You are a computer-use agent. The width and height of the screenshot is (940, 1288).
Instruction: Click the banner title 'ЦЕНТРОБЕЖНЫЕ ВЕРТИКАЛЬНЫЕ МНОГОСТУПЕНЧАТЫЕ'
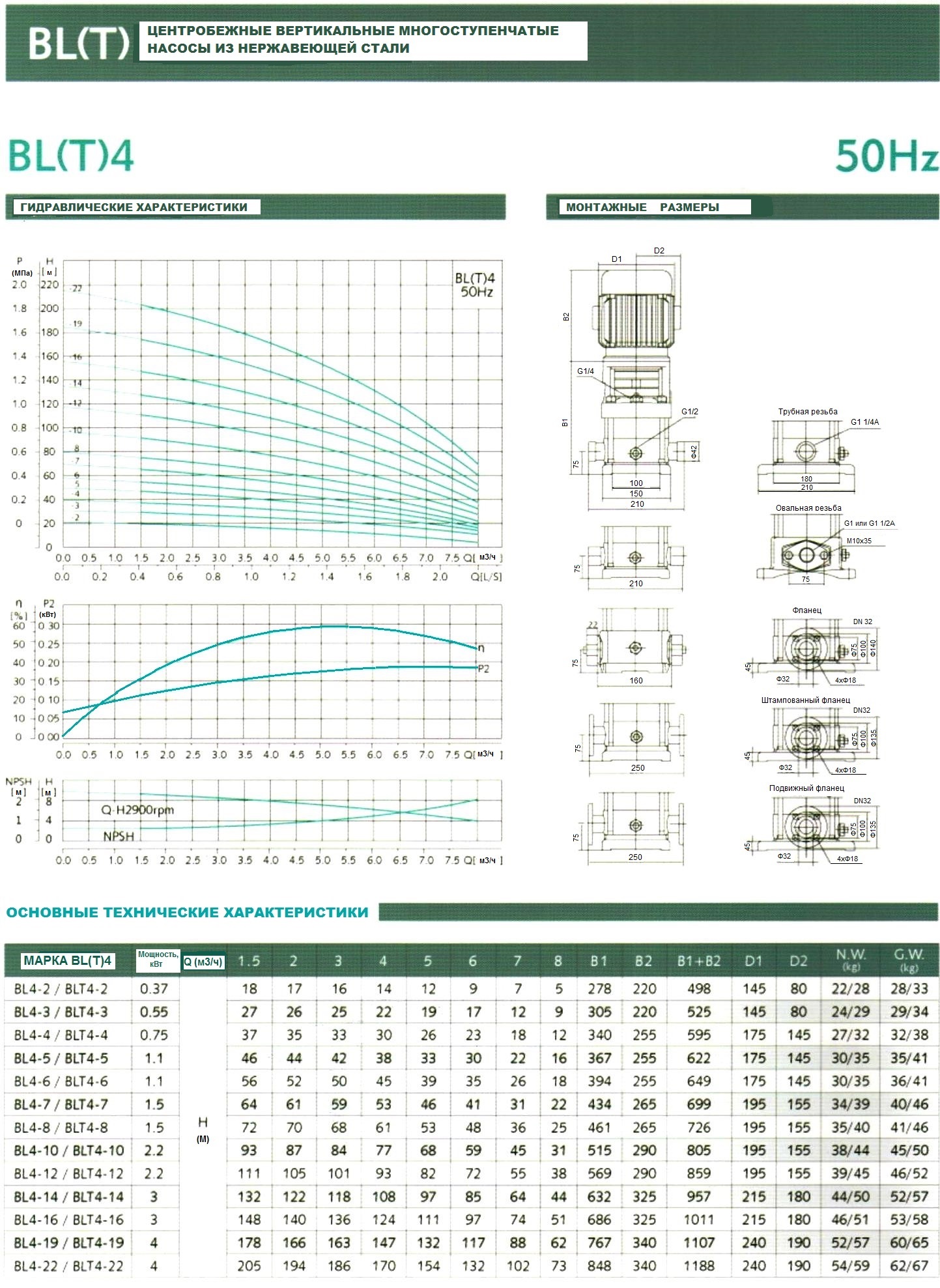pyautogui.click(x=352, y=31)
